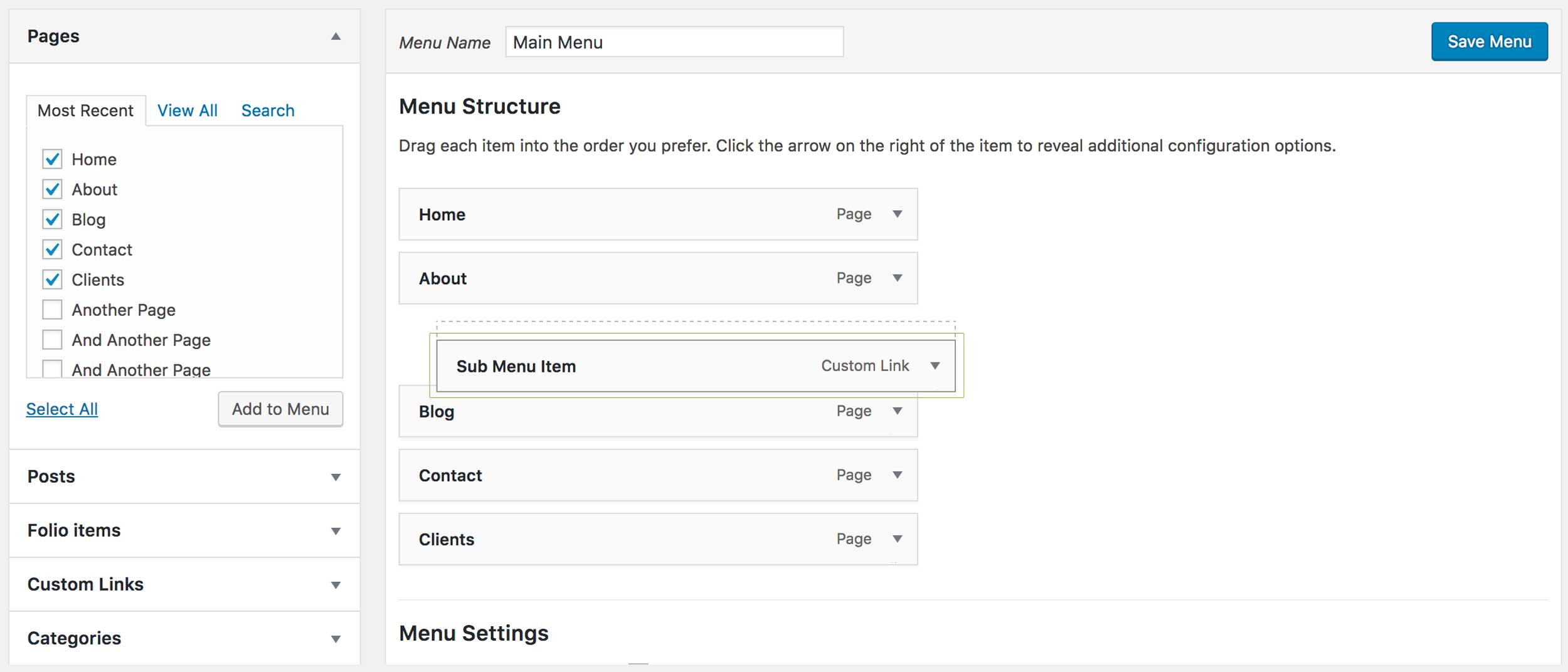Open About menu item options arrow
The height and width of the screenshot is (672, 1568).
(898, 278)
